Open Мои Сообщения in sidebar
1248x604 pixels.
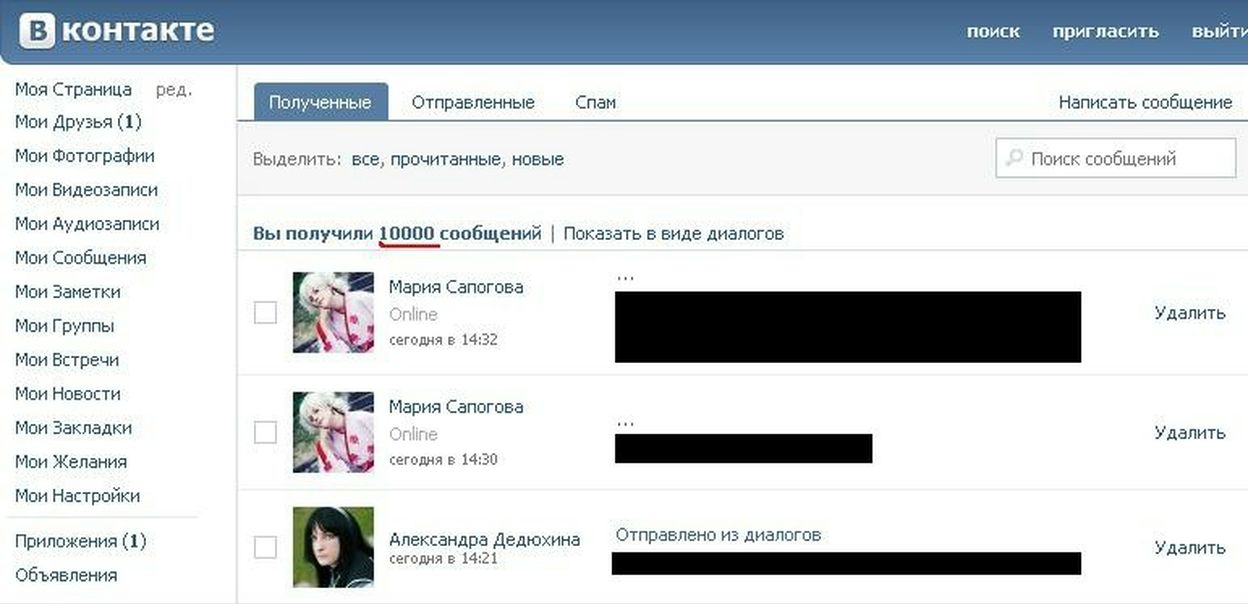click(x=80, y=258)
